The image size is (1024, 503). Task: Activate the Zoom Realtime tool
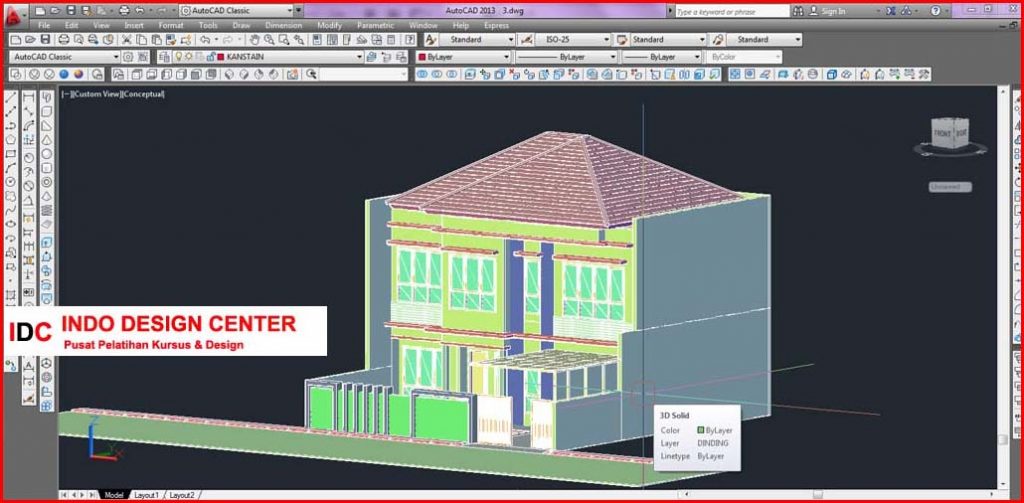tap(269, 40)
